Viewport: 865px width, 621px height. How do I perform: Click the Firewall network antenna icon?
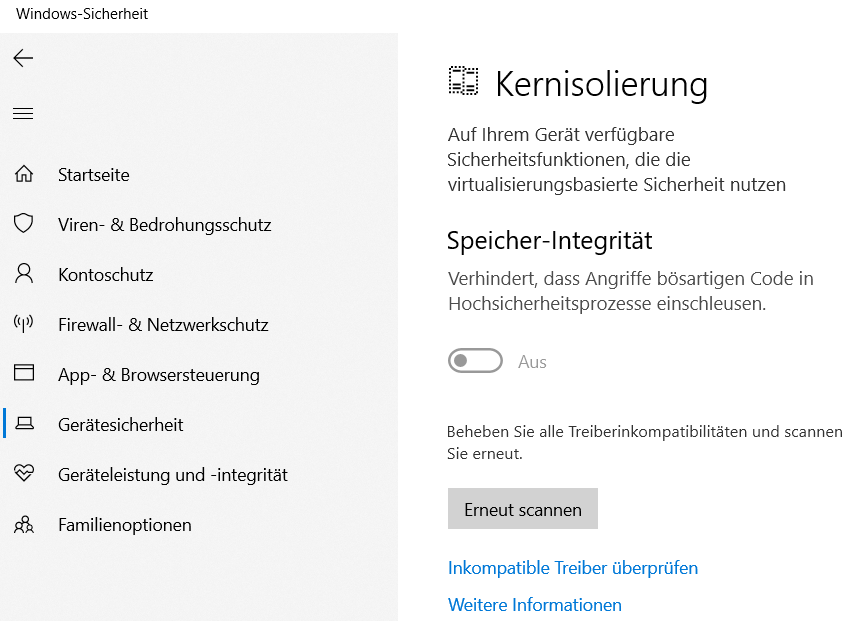coord(24,324)
